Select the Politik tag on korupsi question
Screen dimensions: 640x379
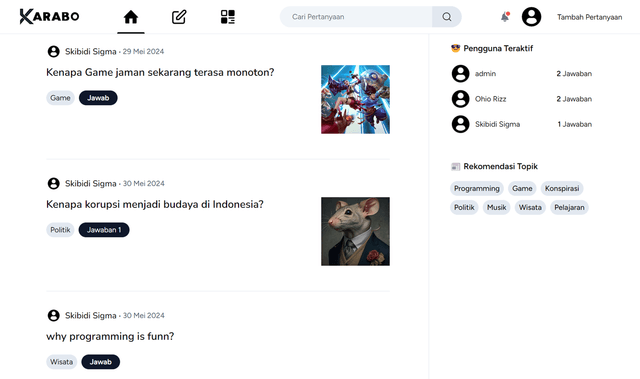pyautogui.click(x=60, y=230)
